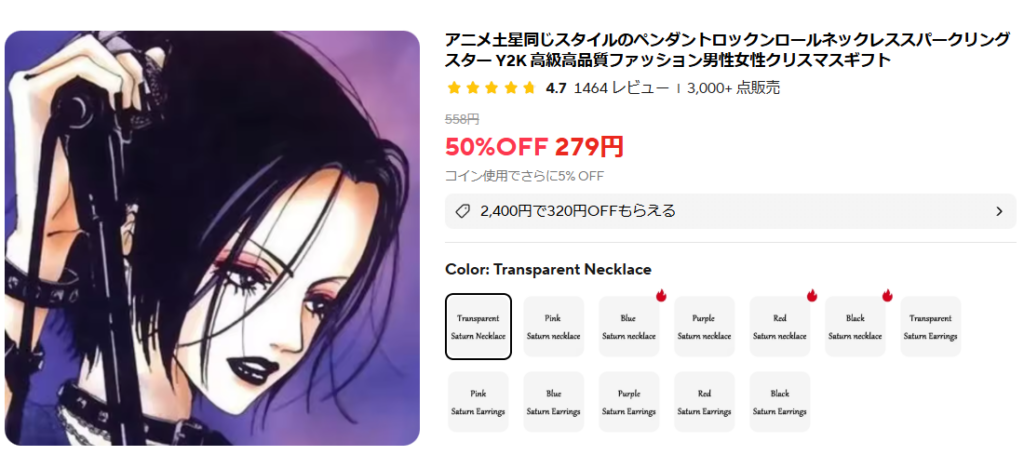The height and width of the screenshot is (455, 1024).
Task: Click the flame icon on Blue necklace
Action: (x=660, y=296)
